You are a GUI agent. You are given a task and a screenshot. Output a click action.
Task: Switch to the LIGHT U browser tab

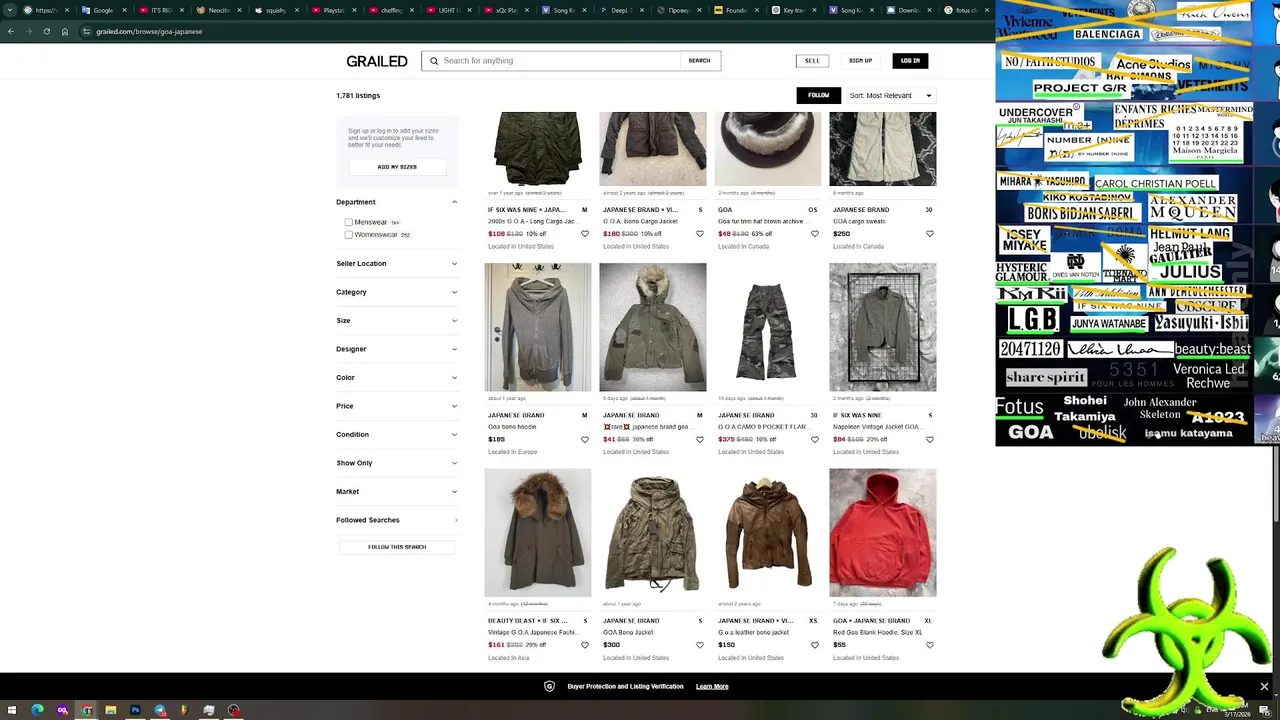(447, 10)
